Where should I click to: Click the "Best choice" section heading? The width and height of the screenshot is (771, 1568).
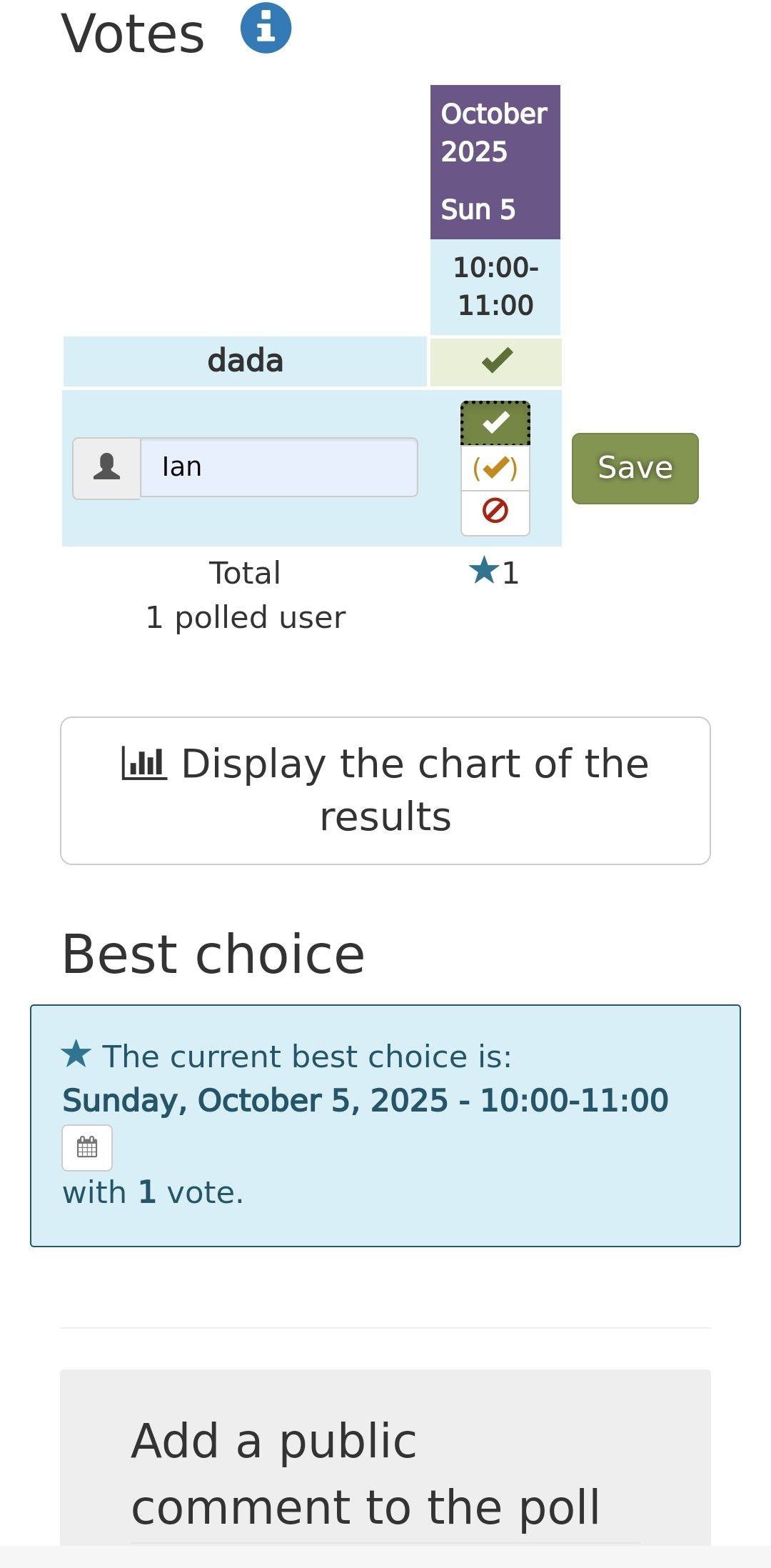point(213,954)
